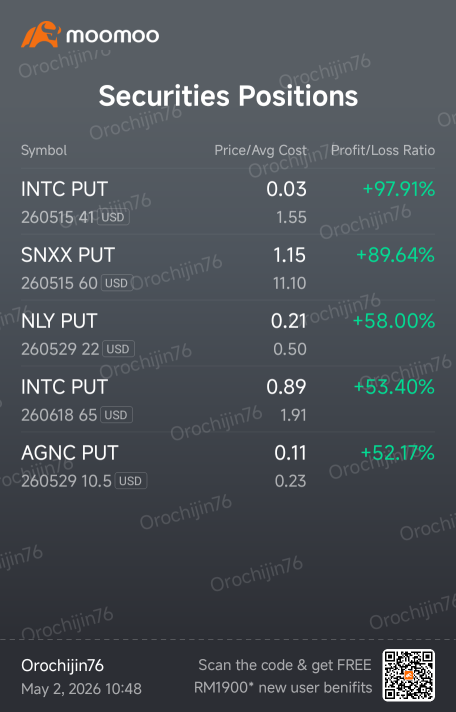
Task: Select the Profit/Loss Ratio column header
Action: [x=383, y=150]
